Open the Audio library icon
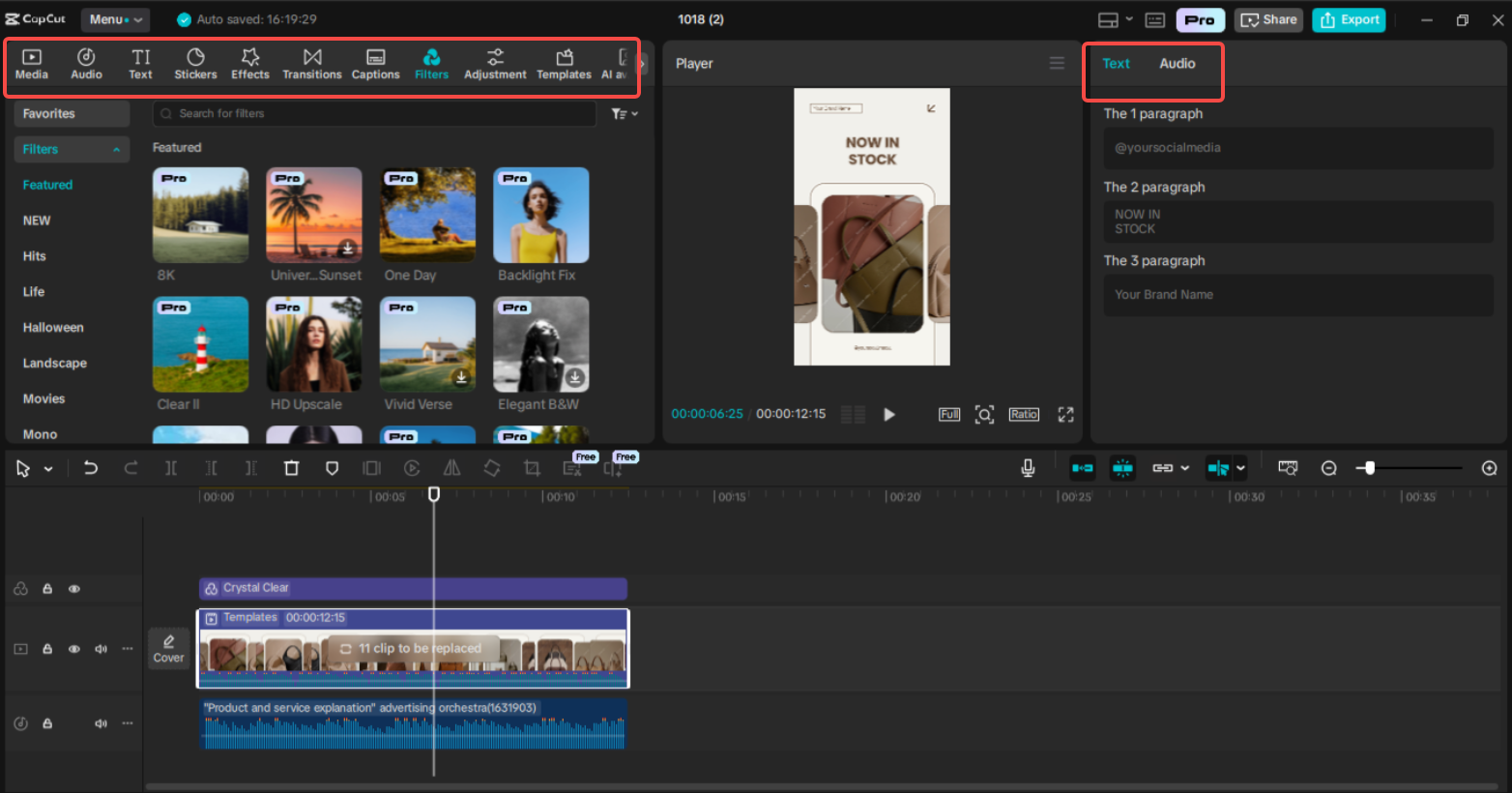 click(x=86, y=64)
